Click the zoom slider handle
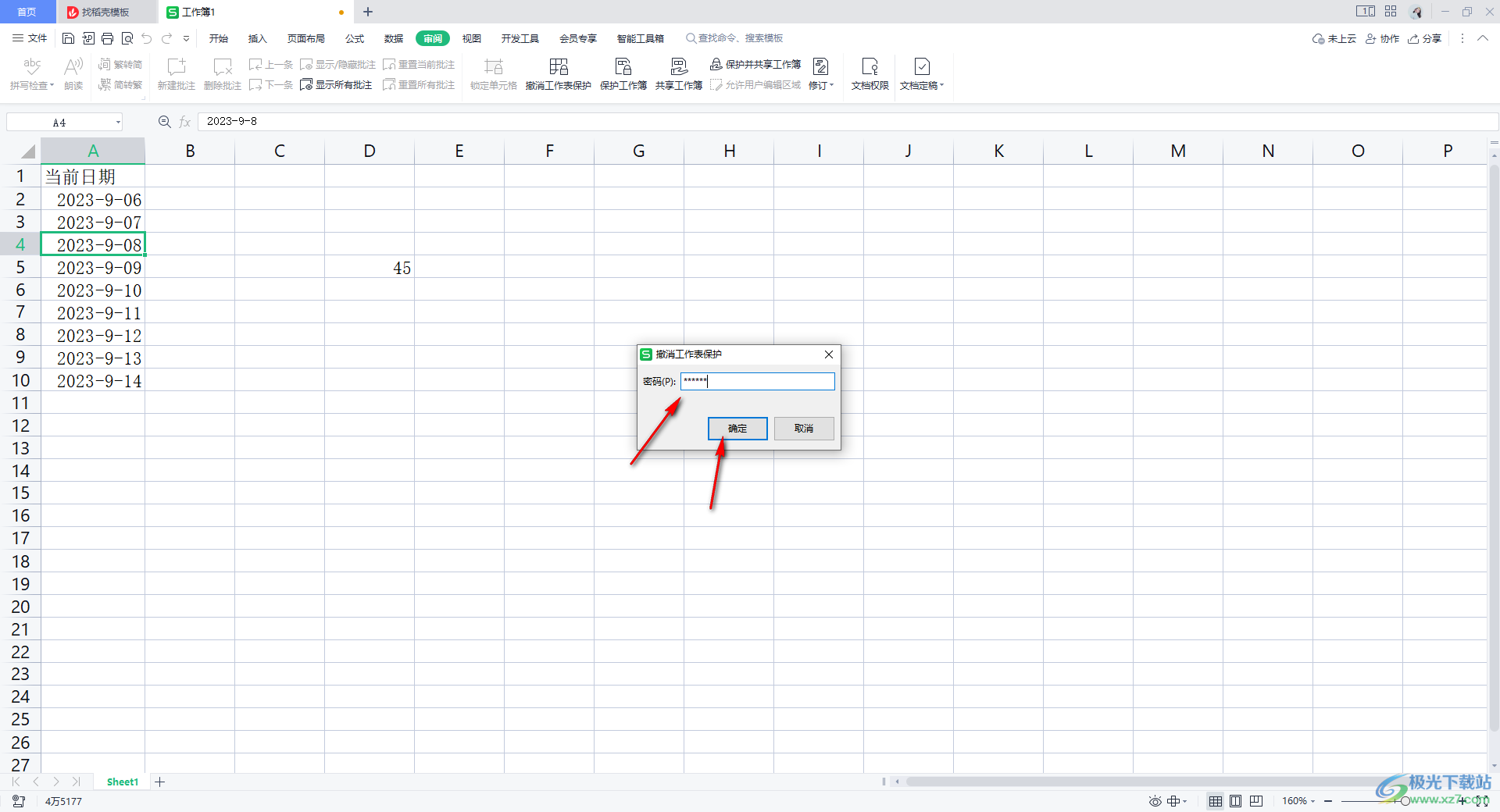The width and height of the screenshot is (1500, 812). tap(1405, 801)
